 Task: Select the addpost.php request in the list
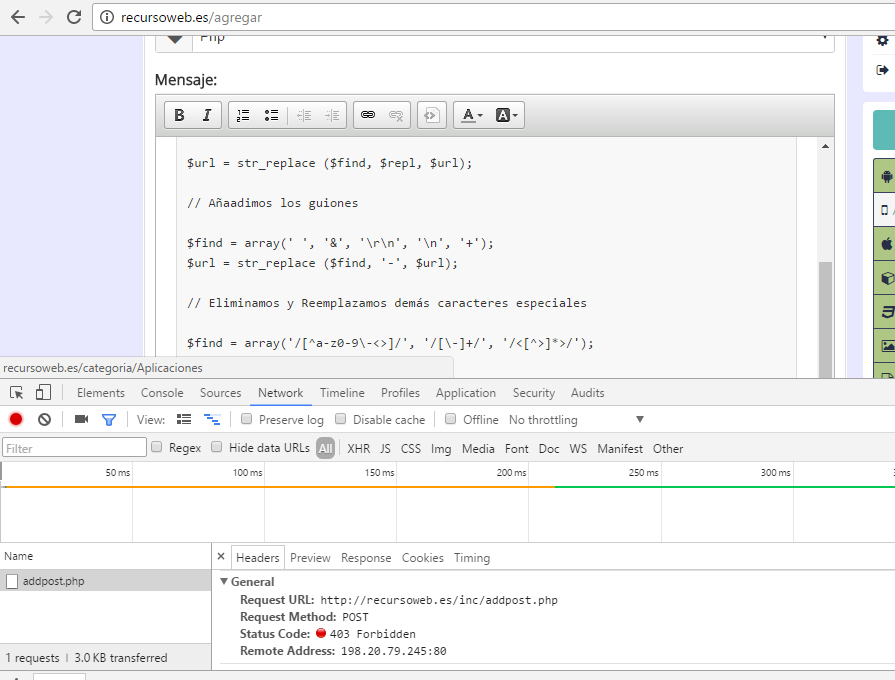(53, 581)
